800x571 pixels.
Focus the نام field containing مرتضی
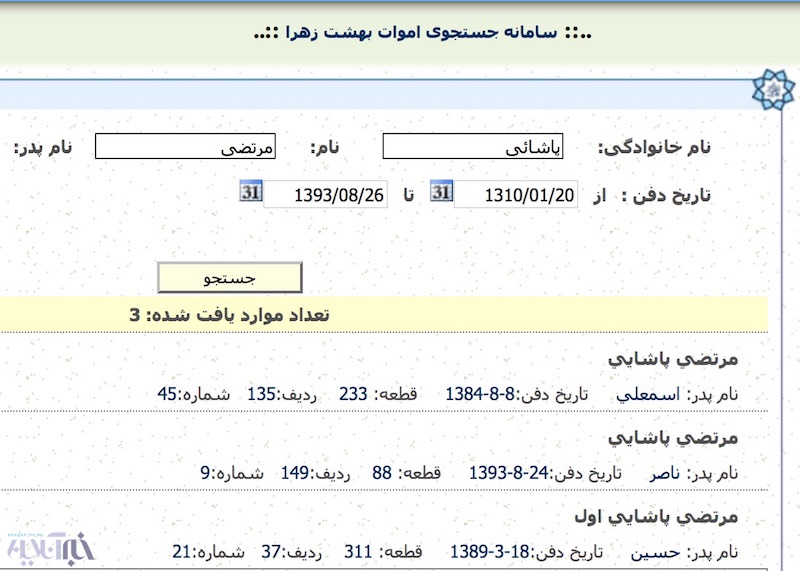pyautogui.click(x=185, y=146)
